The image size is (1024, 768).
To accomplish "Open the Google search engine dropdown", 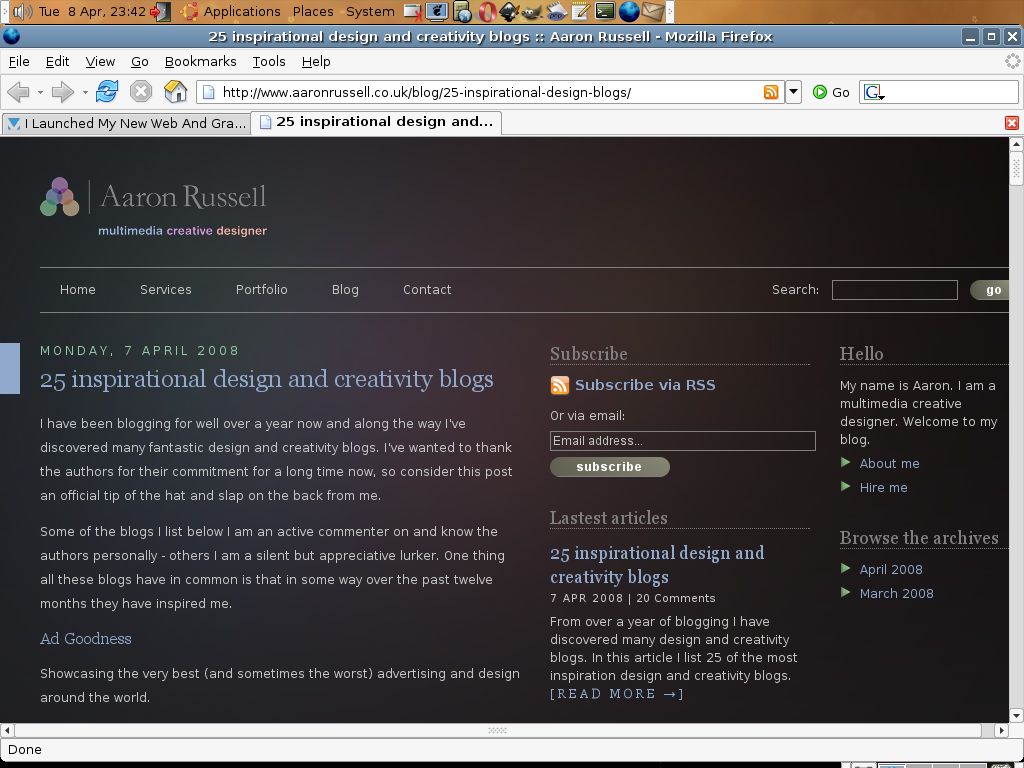I will 874,93.
